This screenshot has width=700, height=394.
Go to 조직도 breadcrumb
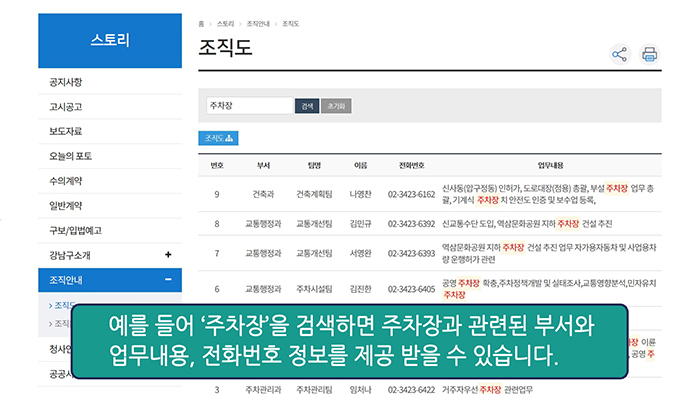(x=291, y=24)
